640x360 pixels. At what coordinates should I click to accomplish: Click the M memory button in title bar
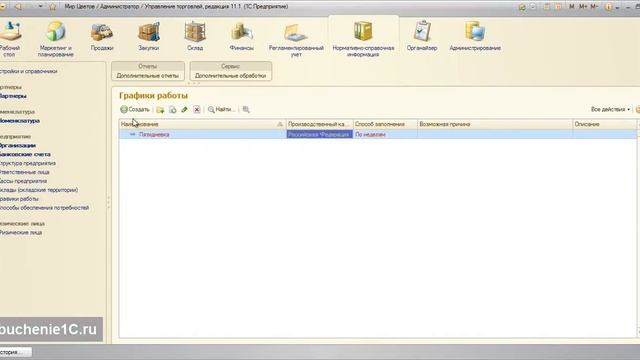(x=571, y=7)
